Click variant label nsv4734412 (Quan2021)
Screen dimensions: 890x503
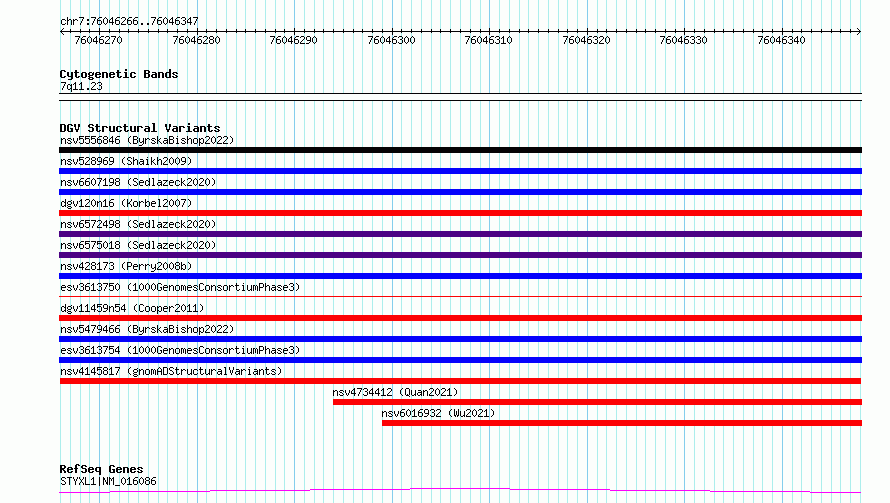pyautogui.click(x=395, y=392)
